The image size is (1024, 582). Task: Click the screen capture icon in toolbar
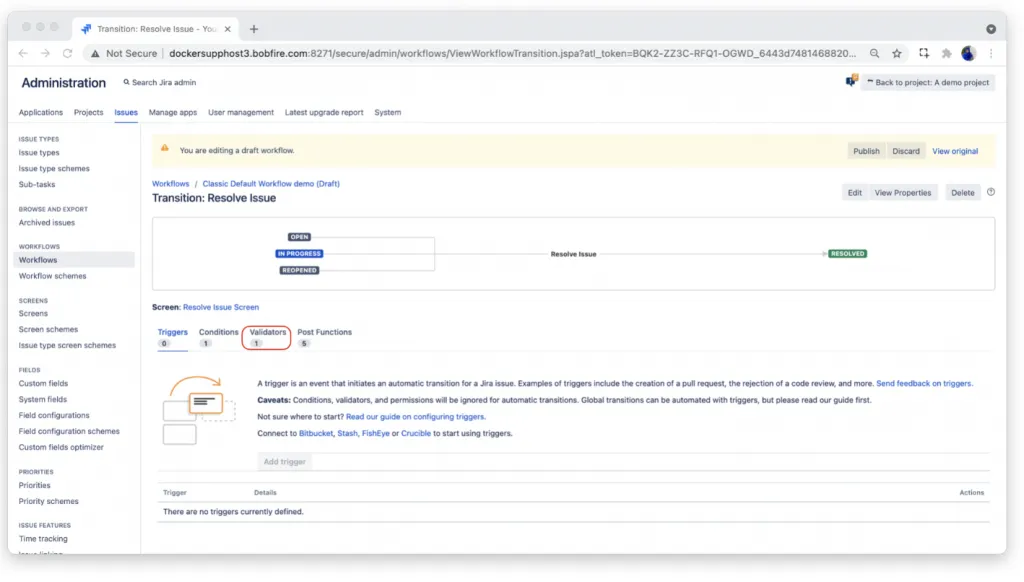click(923, 54)
